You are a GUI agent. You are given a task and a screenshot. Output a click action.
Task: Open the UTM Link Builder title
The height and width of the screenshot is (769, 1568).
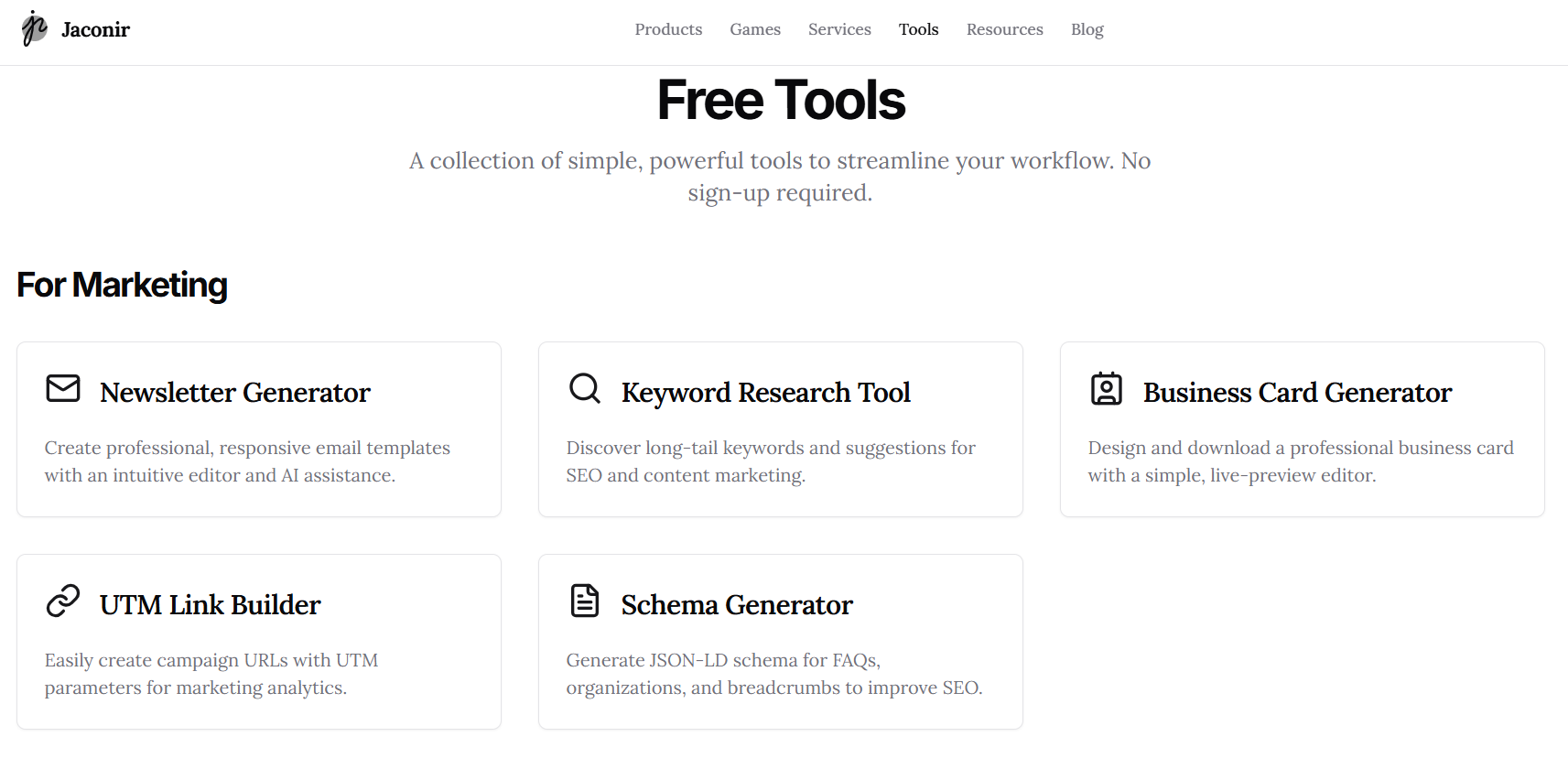pos(210,604)
